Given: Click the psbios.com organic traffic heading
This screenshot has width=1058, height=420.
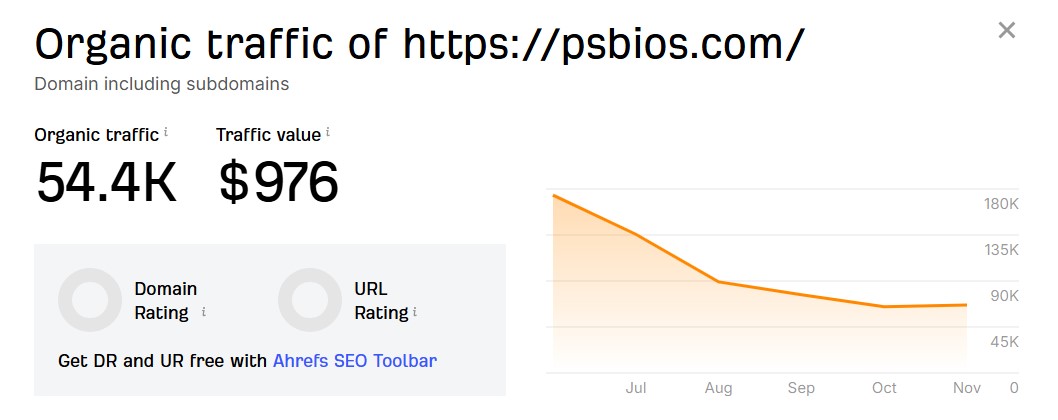Looking at the screenshot, I should 419,43.
